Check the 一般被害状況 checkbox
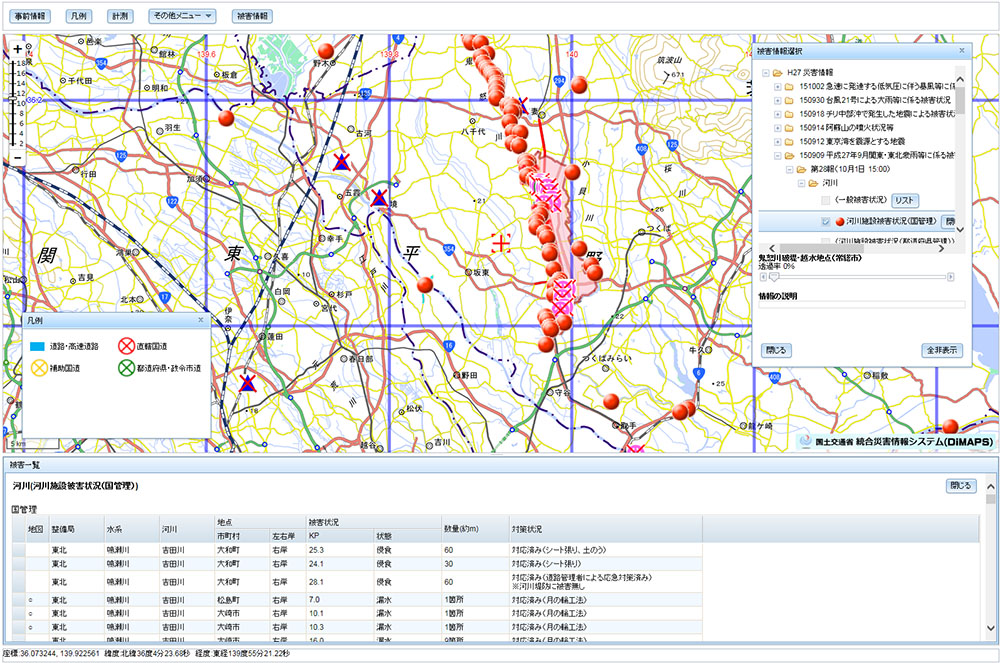The width and height of the screenshot is (1000, 663). pos(825,200)
